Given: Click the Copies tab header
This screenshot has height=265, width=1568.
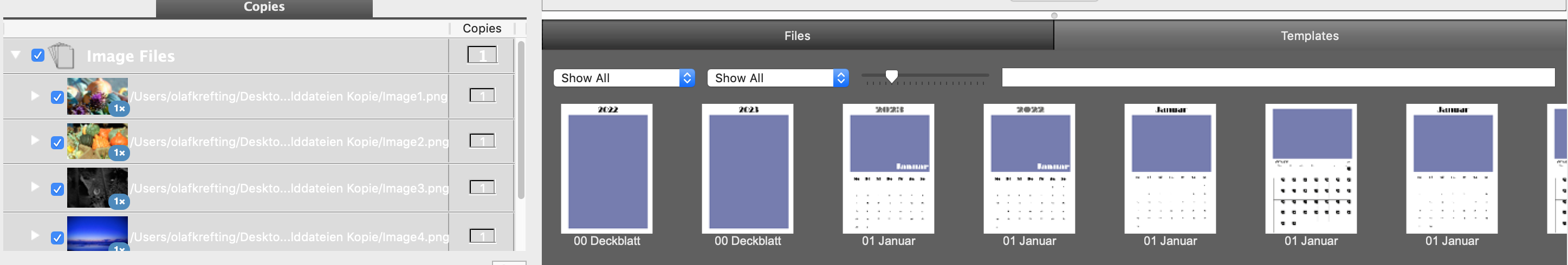Looking at the screenshot, I should 264,7.
